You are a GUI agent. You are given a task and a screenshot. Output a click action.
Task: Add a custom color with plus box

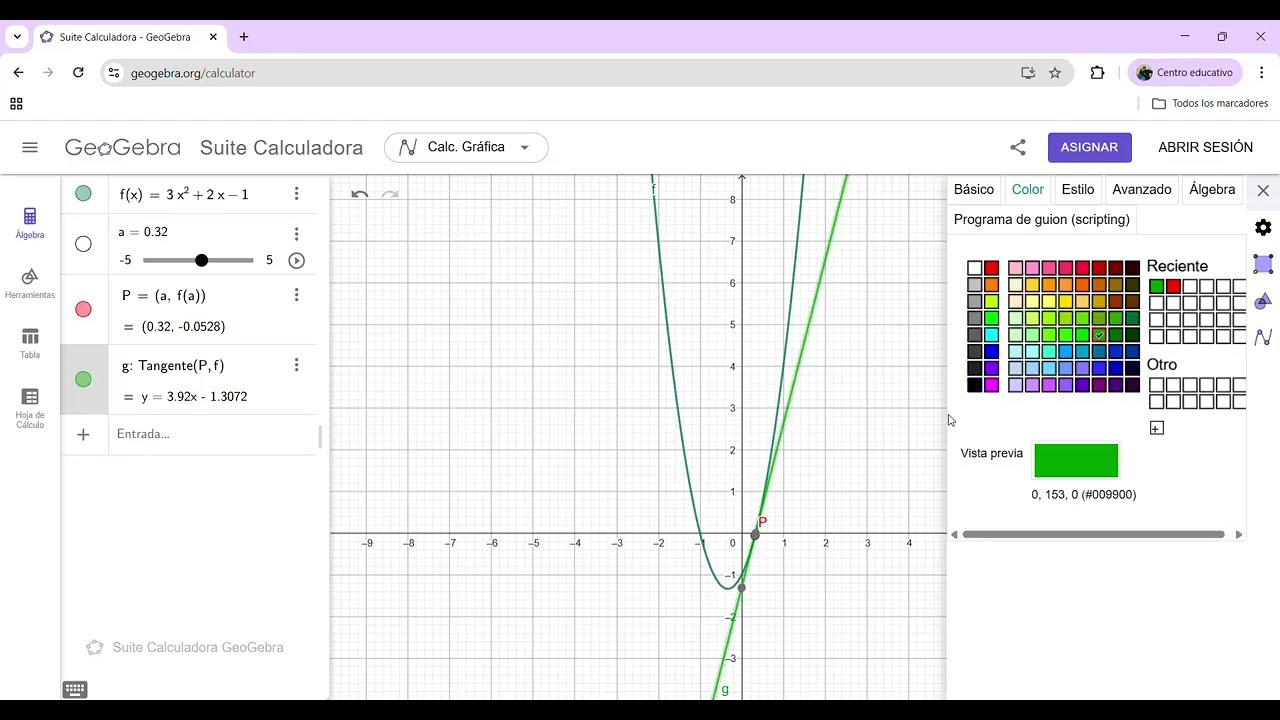[x=1157, y=428]
